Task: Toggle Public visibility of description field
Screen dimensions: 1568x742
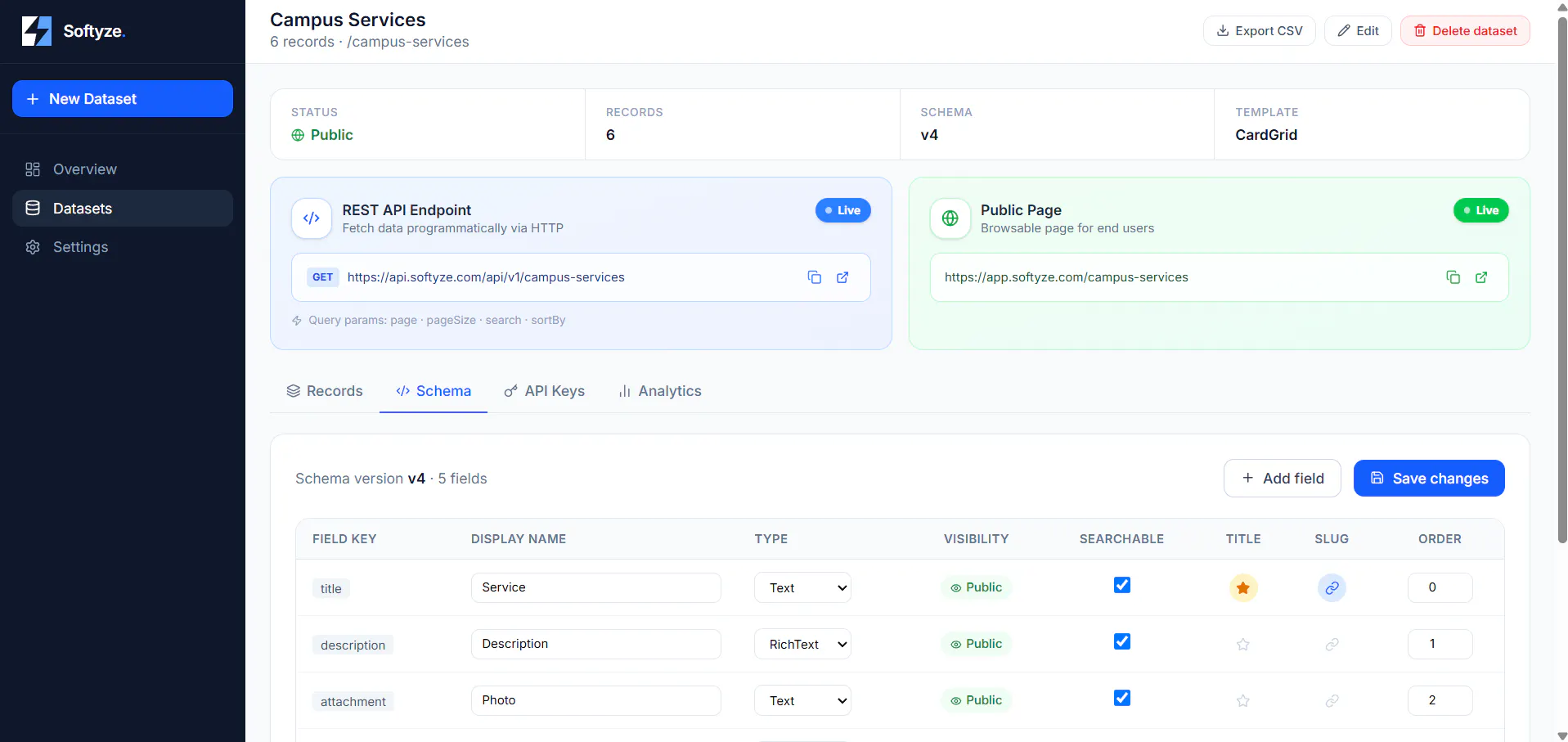Action: point(976,644)
